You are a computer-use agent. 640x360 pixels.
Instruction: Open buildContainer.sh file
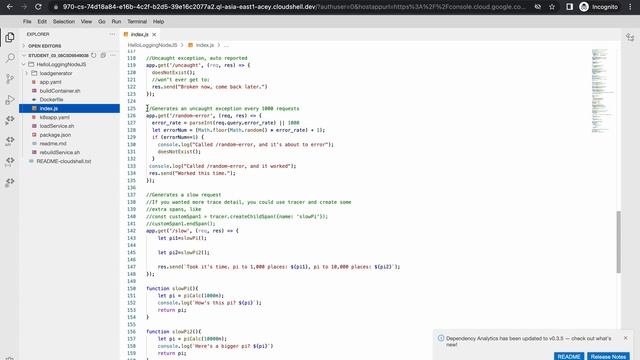coord(60,91)
